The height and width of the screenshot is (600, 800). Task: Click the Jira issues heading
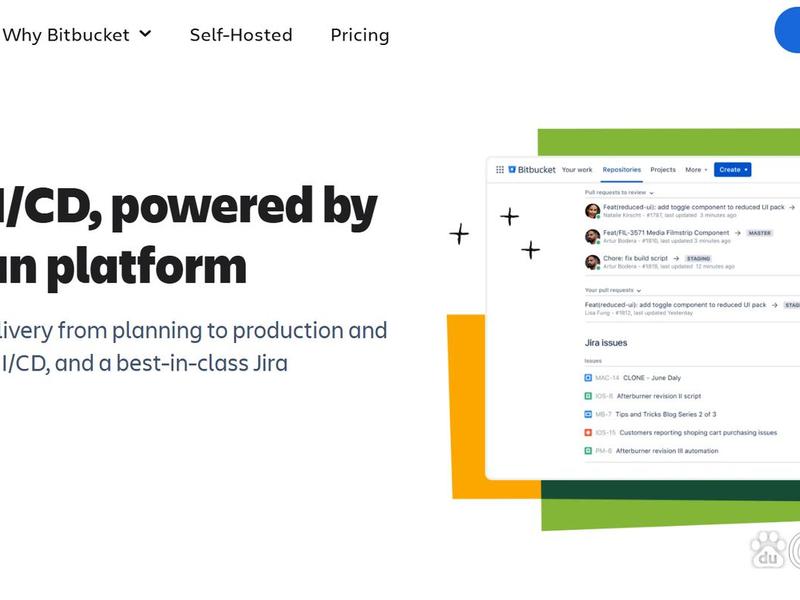[606, 343]
